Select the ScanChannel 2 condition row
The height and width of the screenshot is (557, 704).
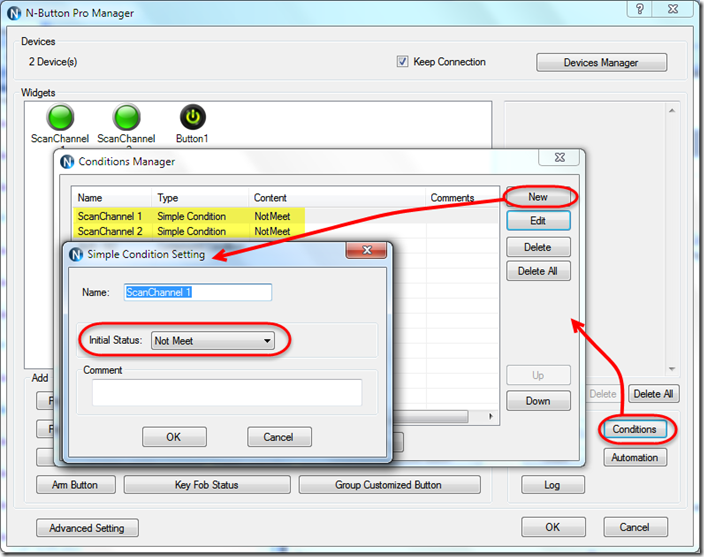285,232
